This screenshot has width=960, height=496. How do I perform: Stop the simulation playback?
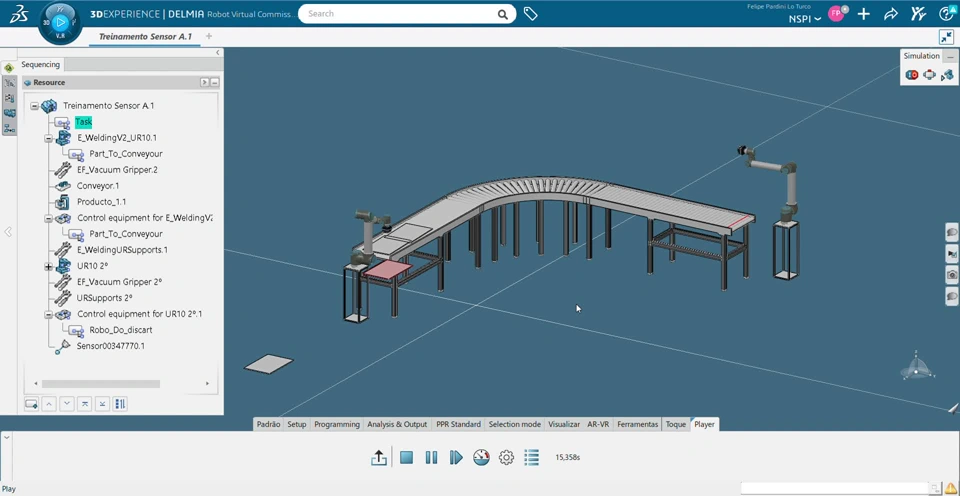(406, 457)
